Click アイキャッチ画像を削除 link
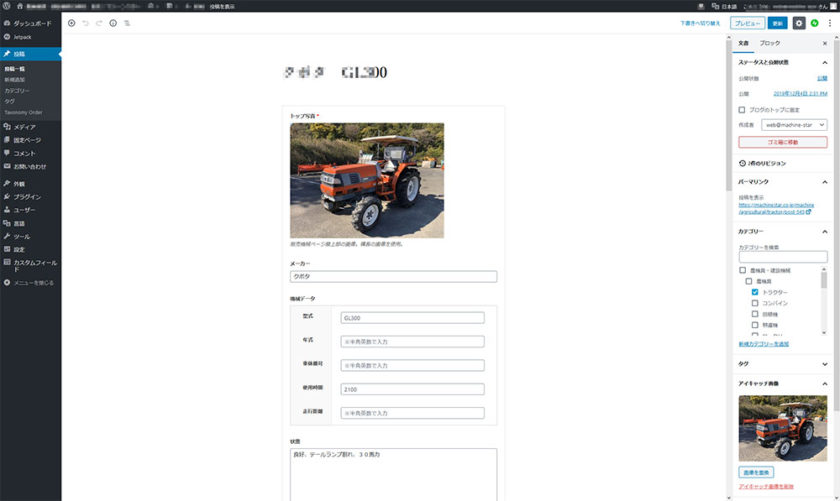Image resolution: width=840 pixels, height=501 pixels. [x=766, y=487]
